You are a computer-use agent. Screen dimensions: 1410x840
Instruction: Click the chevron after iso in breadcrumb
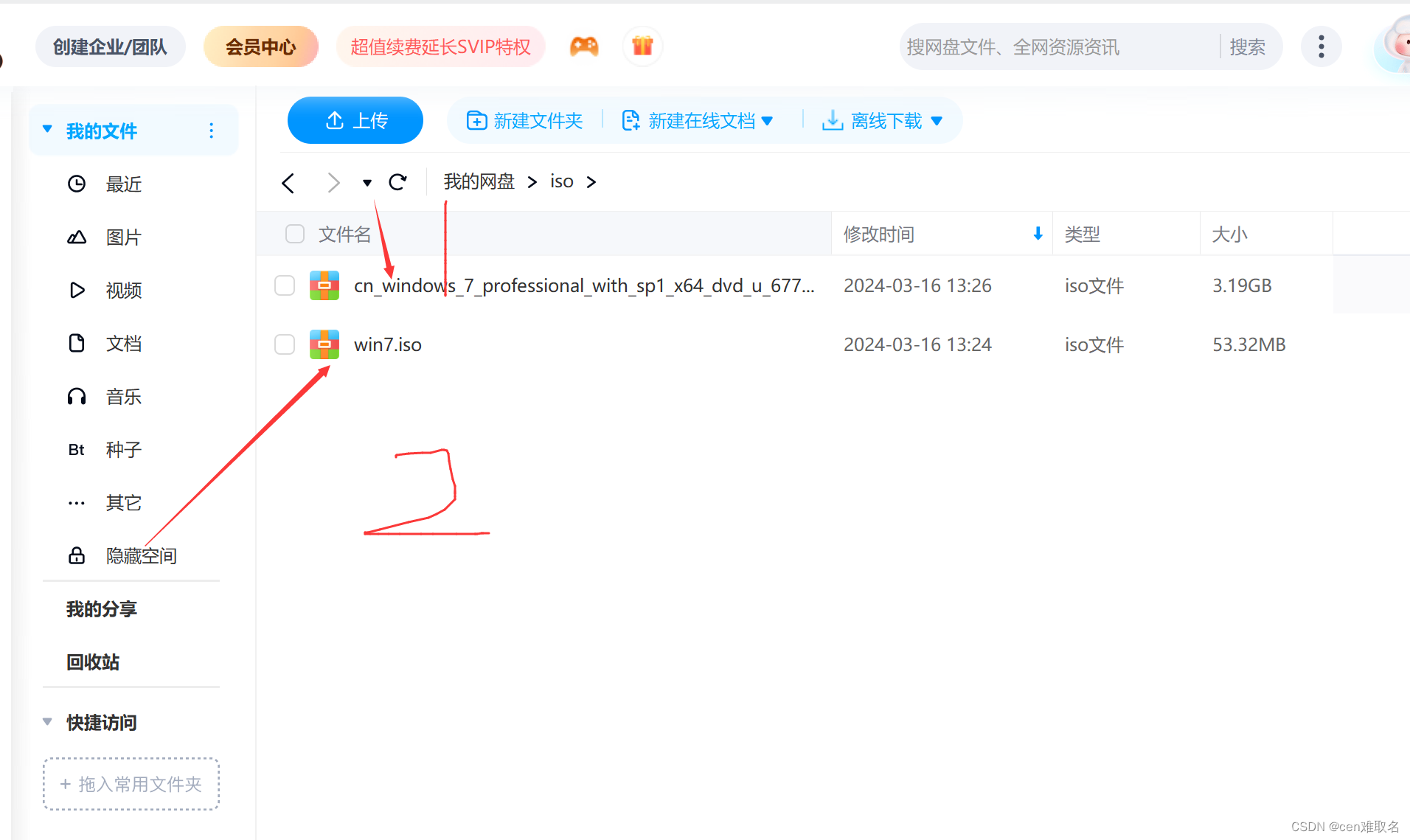(x=591, y=182)
